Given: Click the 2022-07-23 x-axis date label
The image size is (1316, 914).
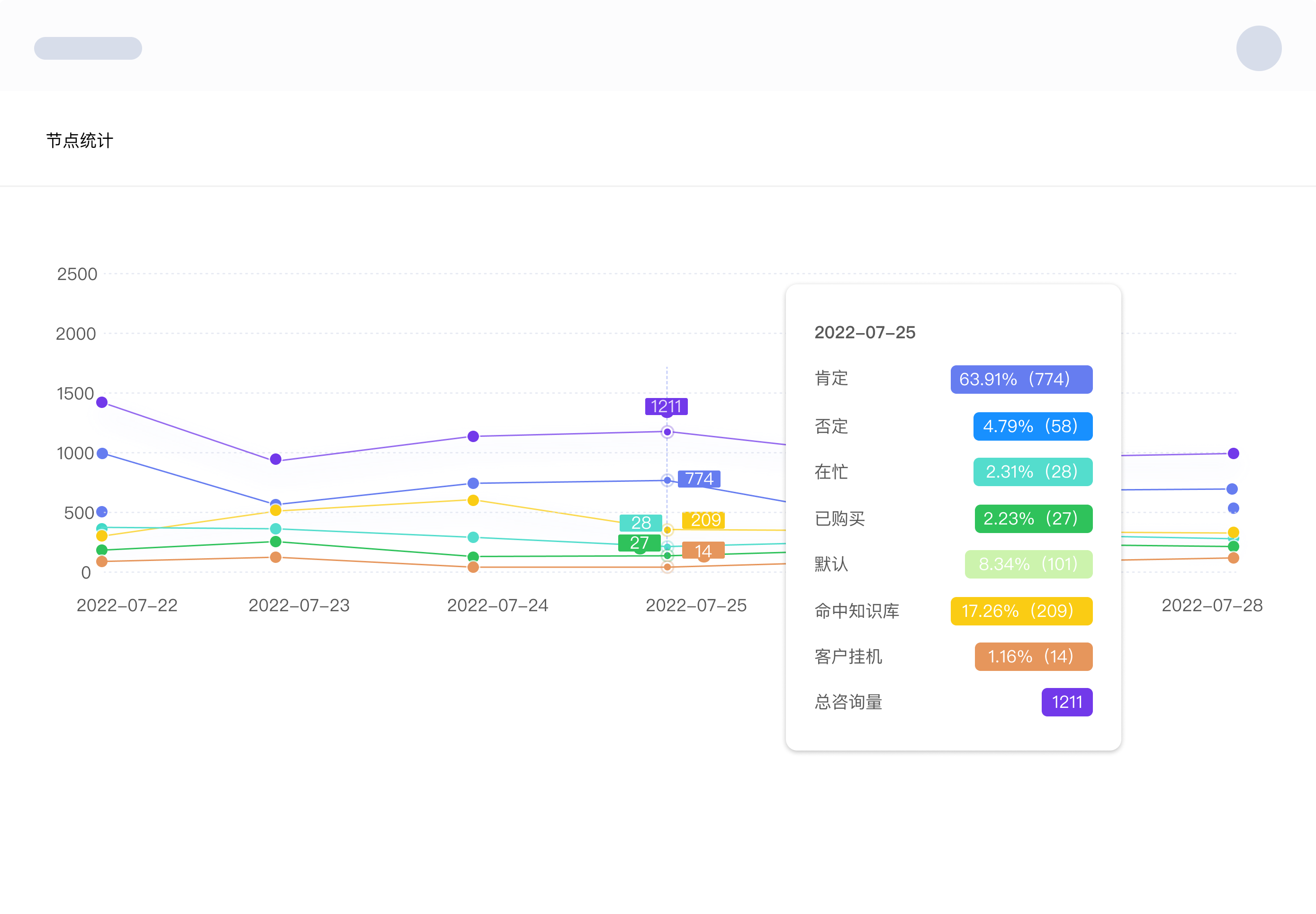Looking at the screenshot, I should click(x=299, y=606).
